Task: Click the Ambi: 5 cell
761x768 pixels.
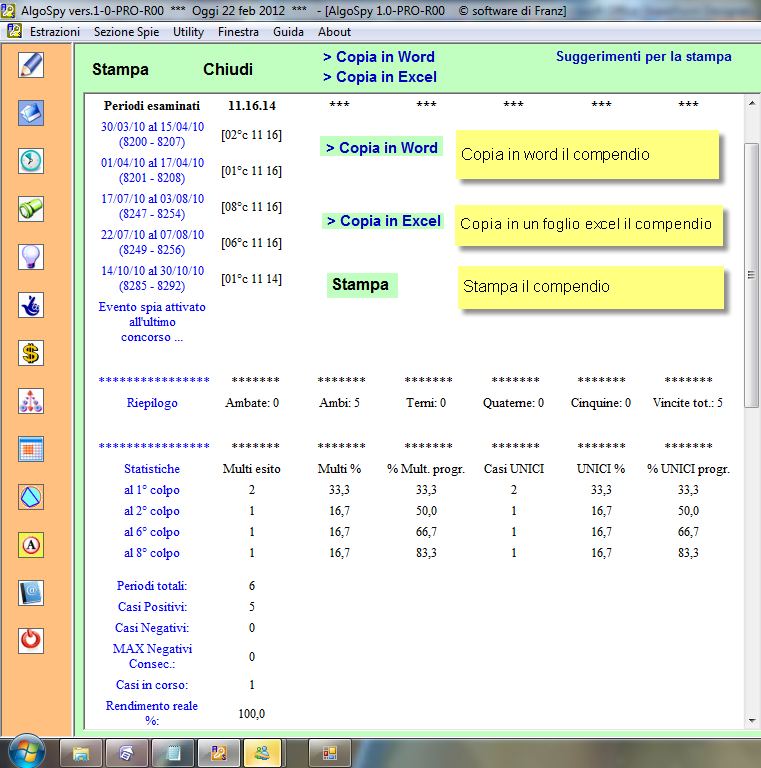Action: (339, 403)
